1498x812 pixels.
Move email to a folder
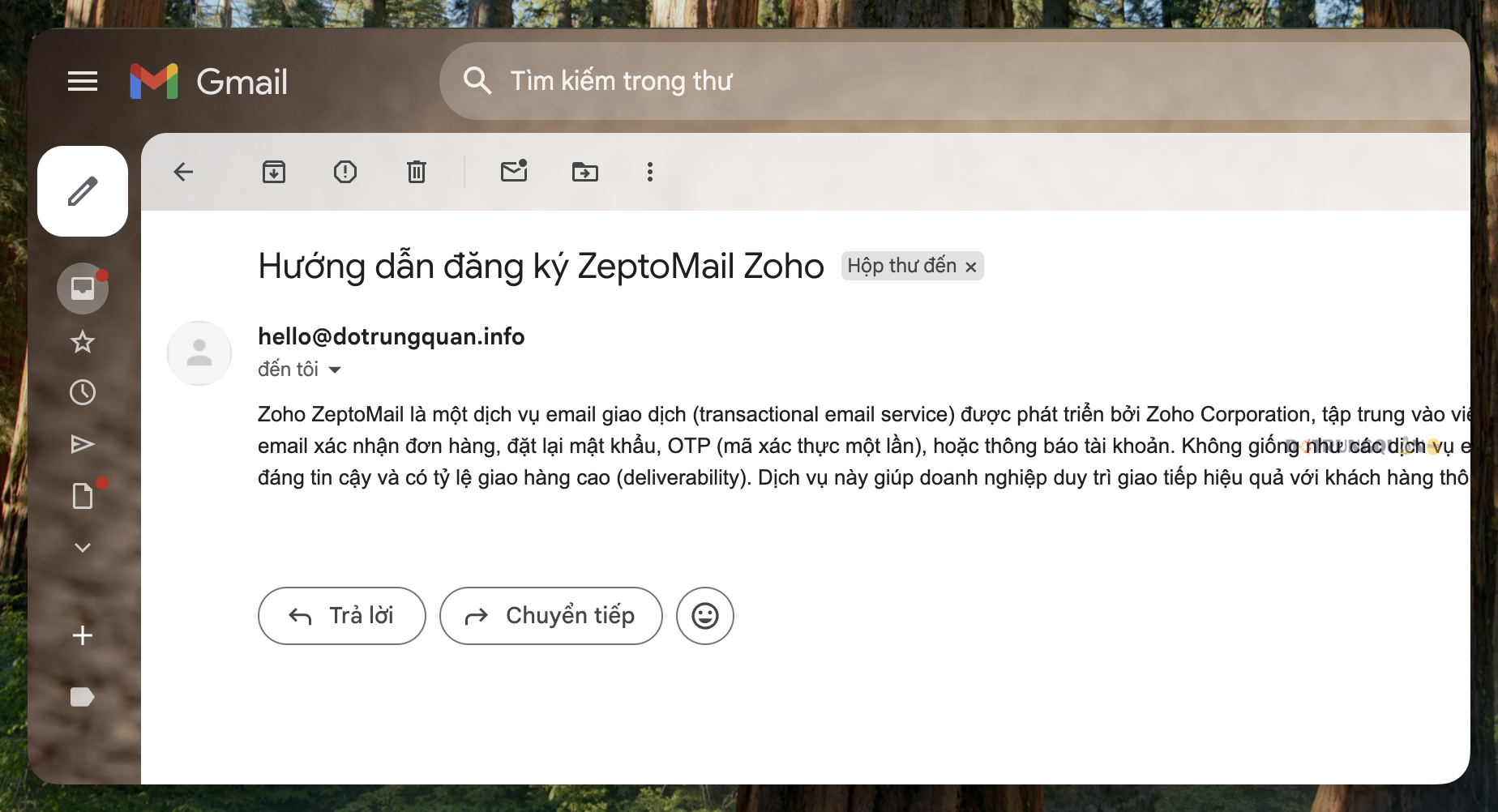point(585,172)
